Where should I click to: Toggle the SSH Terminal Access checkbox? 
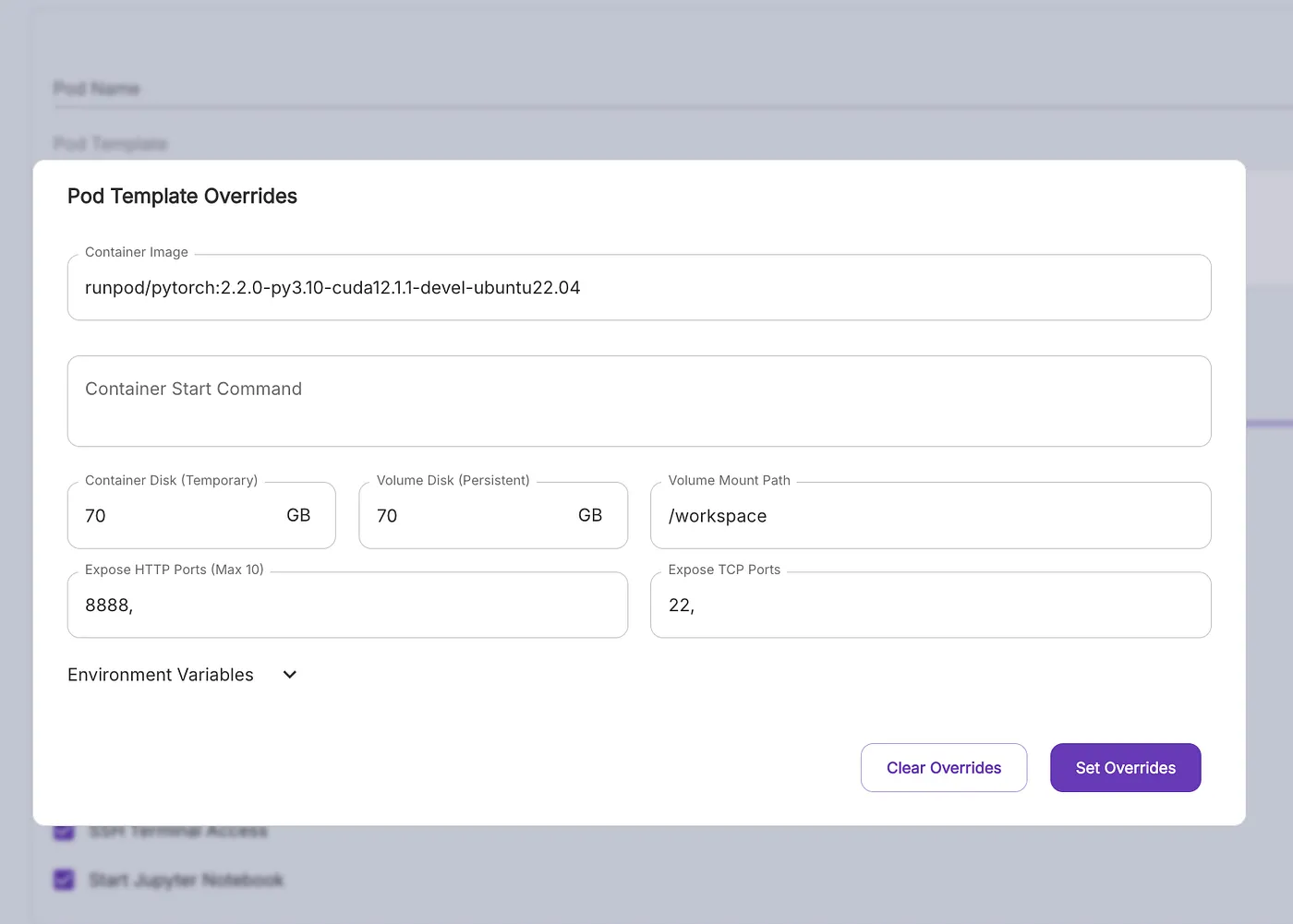tap(64, 832)
